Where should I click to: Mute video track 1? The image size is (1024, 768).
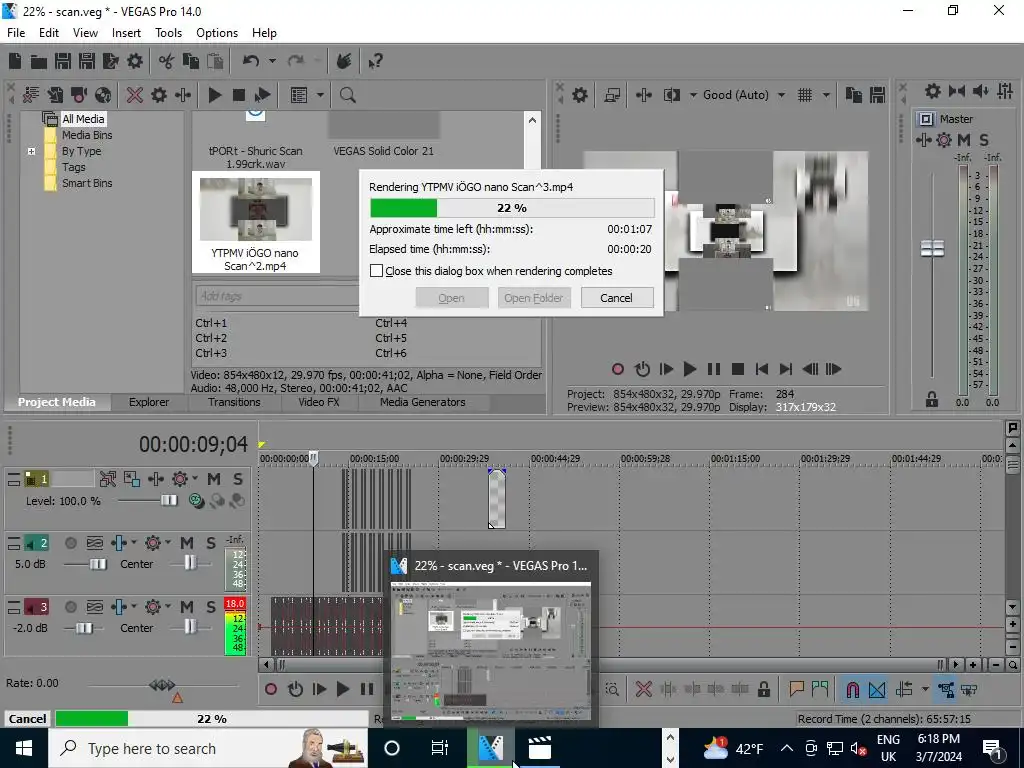pyautogui.click(x=214, y=479)
